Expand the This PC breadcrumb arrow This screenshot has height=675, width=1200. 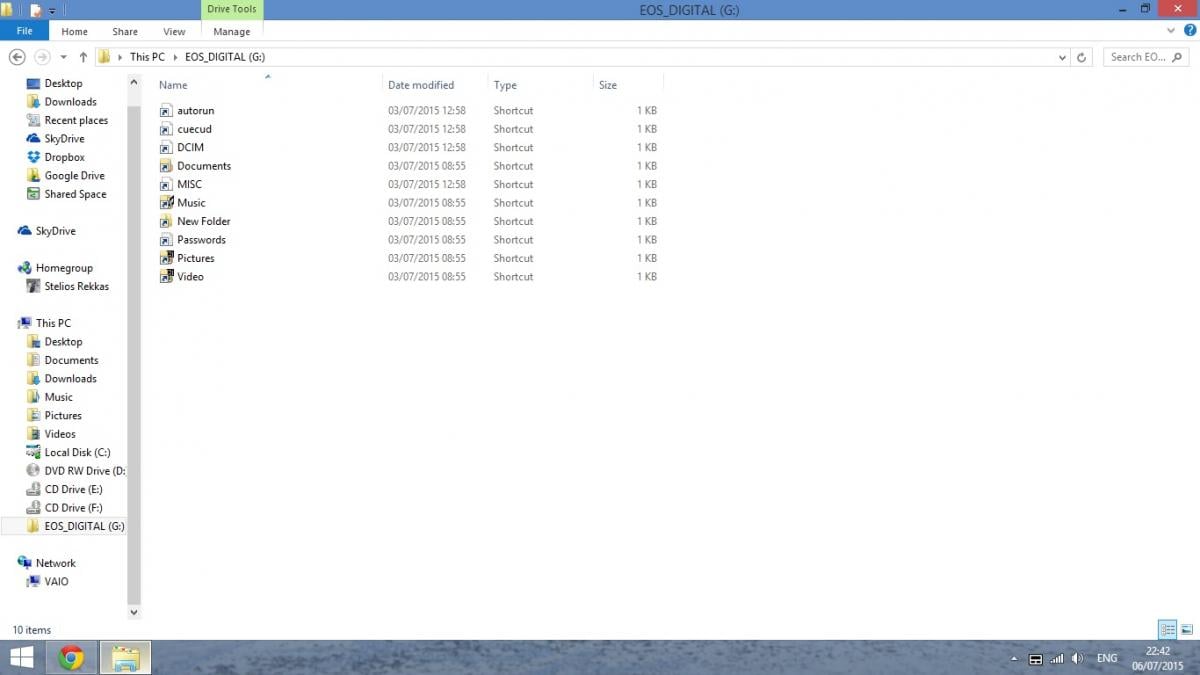pyautogui.click(x=174, y=58)
